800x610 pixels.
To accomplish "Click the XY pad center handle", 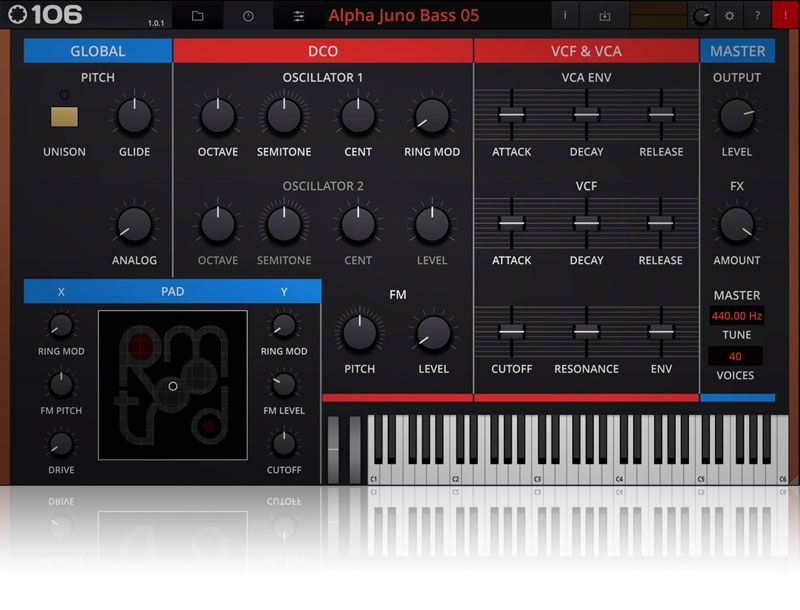I will [173, 385].
